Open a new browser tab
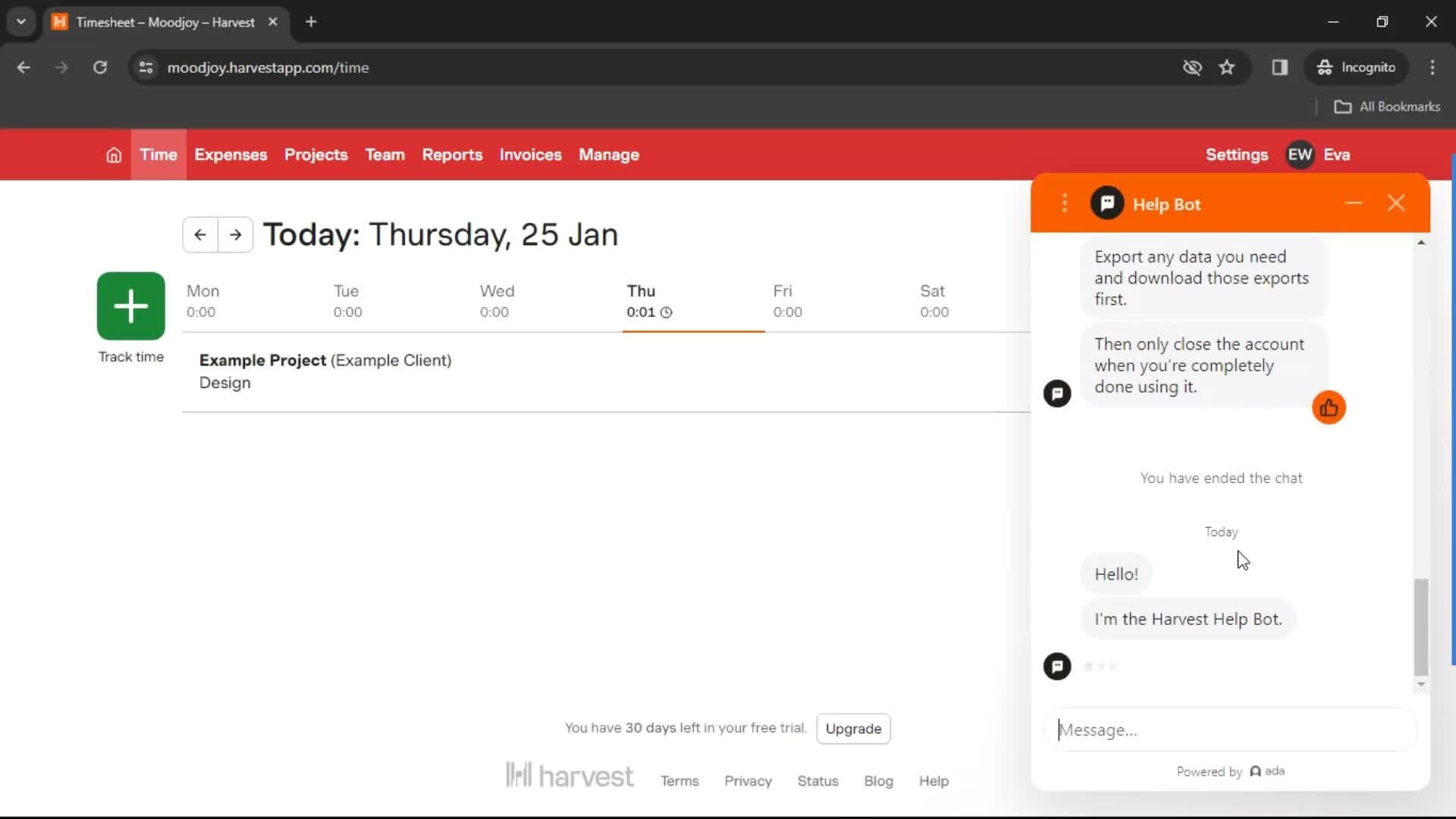Image resolution: width=1456 pixels, height=819 pixels. 311,22
